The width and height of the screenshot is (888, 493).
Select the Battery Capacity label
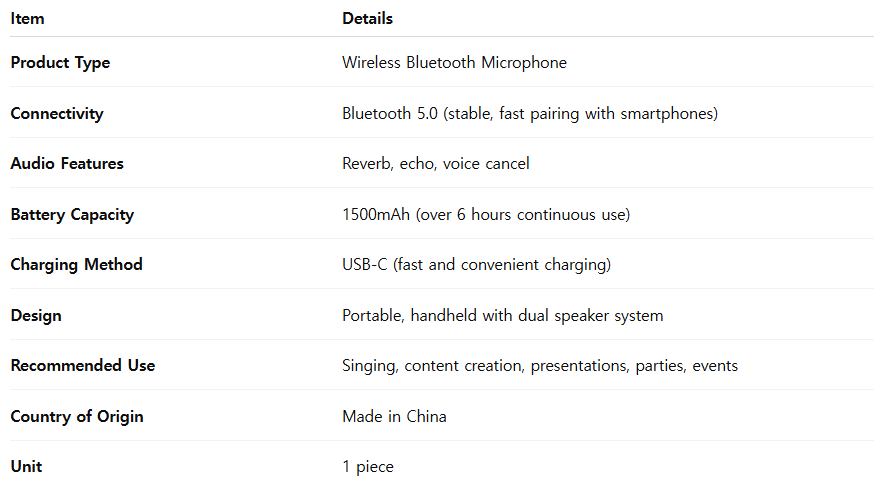click(72, 215)
